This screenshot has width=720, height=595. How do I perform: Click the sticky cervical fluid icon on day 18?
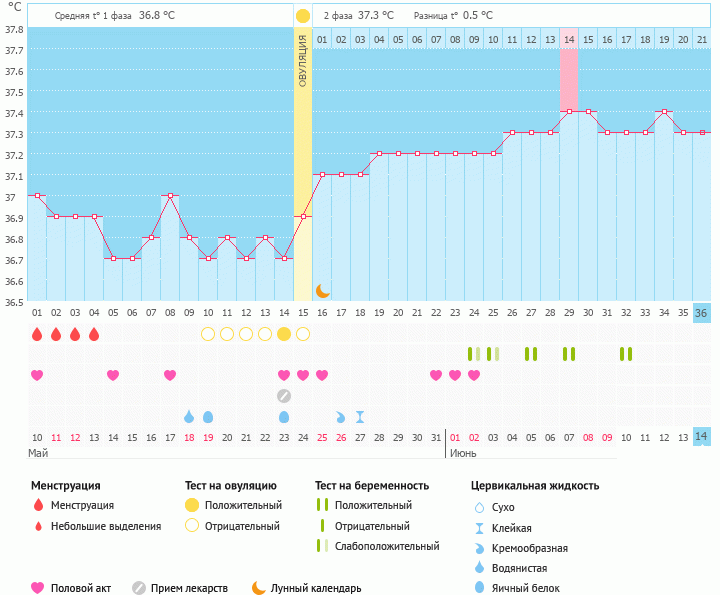click(x=360, y=417)
